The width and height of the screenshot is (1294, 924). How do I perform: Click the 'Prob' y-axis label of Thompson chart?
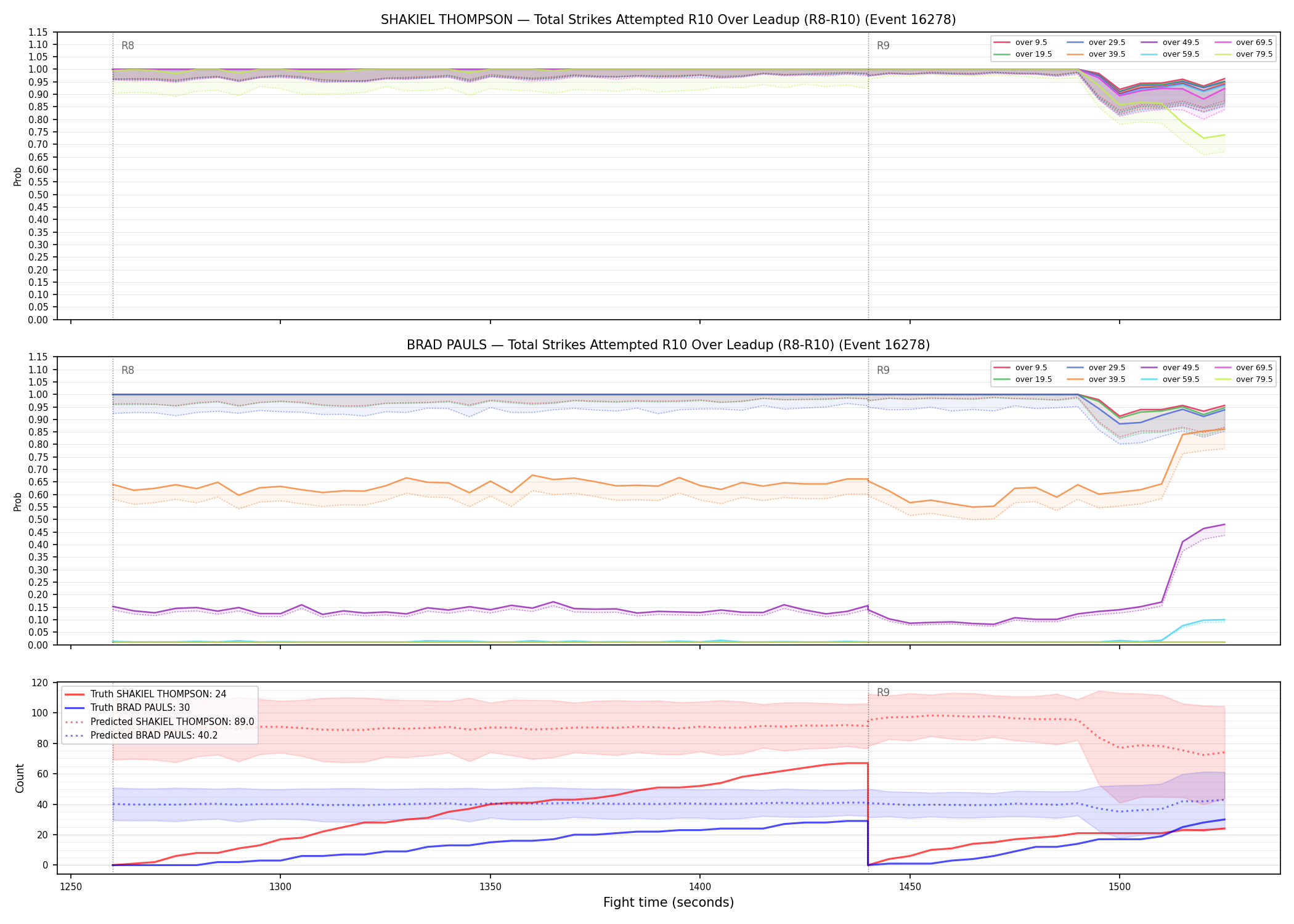click(x=17, y=177)
